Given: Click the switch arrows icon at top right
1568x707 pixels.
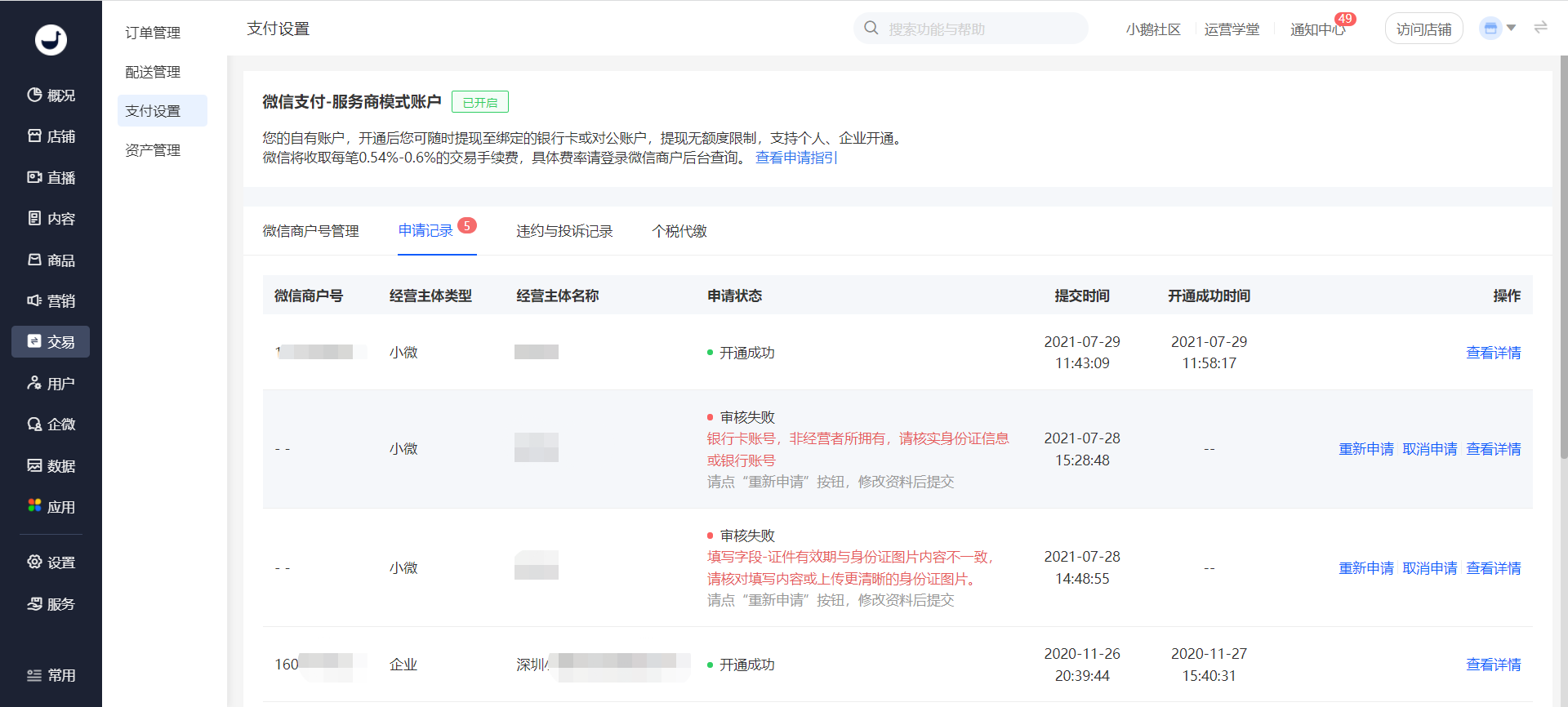Looking at the screenshot, I should [x=1540, y=28].
